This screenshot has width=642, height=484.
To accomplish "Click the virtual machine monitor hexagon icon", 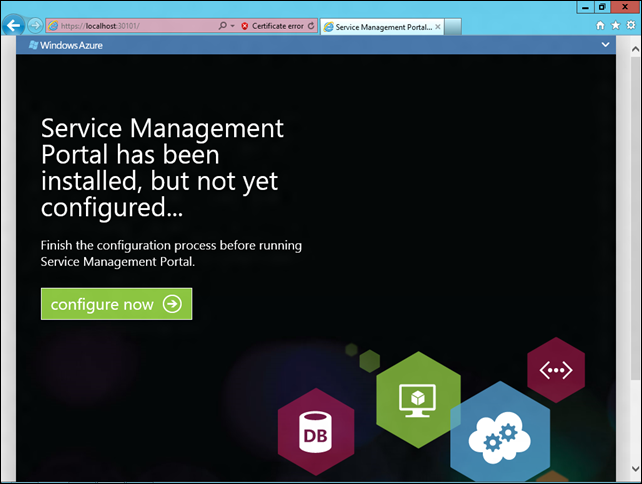I will click(418, 399).
